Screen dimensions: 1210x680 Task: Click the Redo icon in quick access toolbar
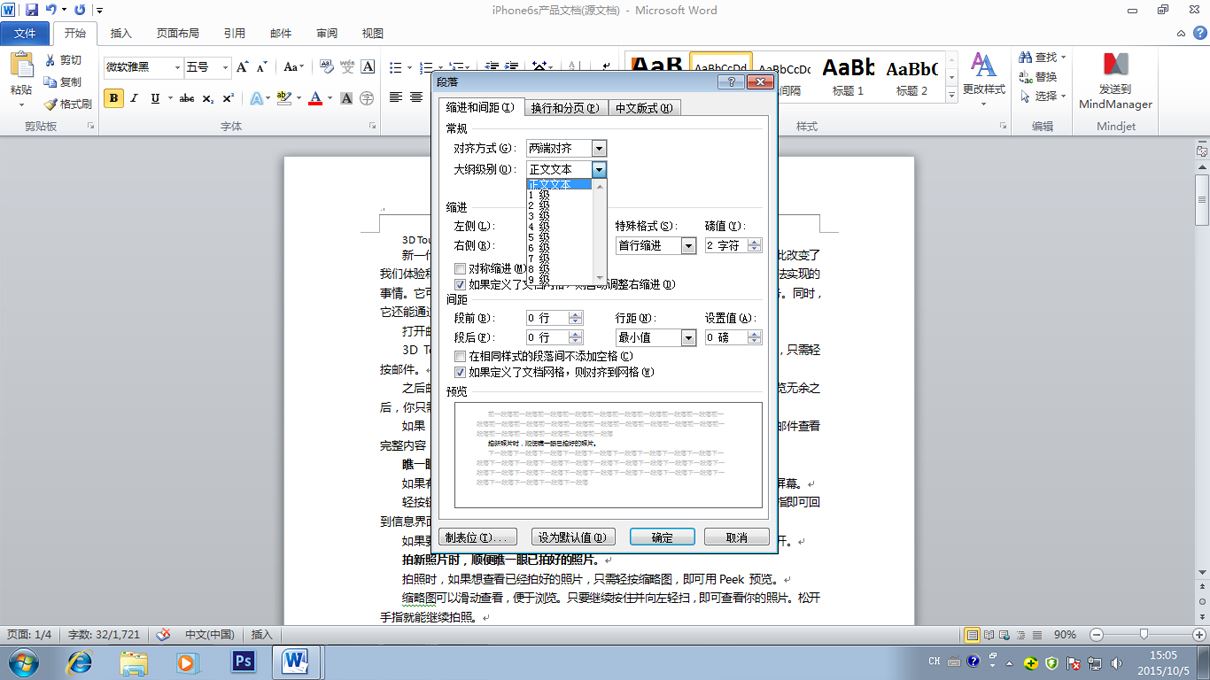point(79,10)
